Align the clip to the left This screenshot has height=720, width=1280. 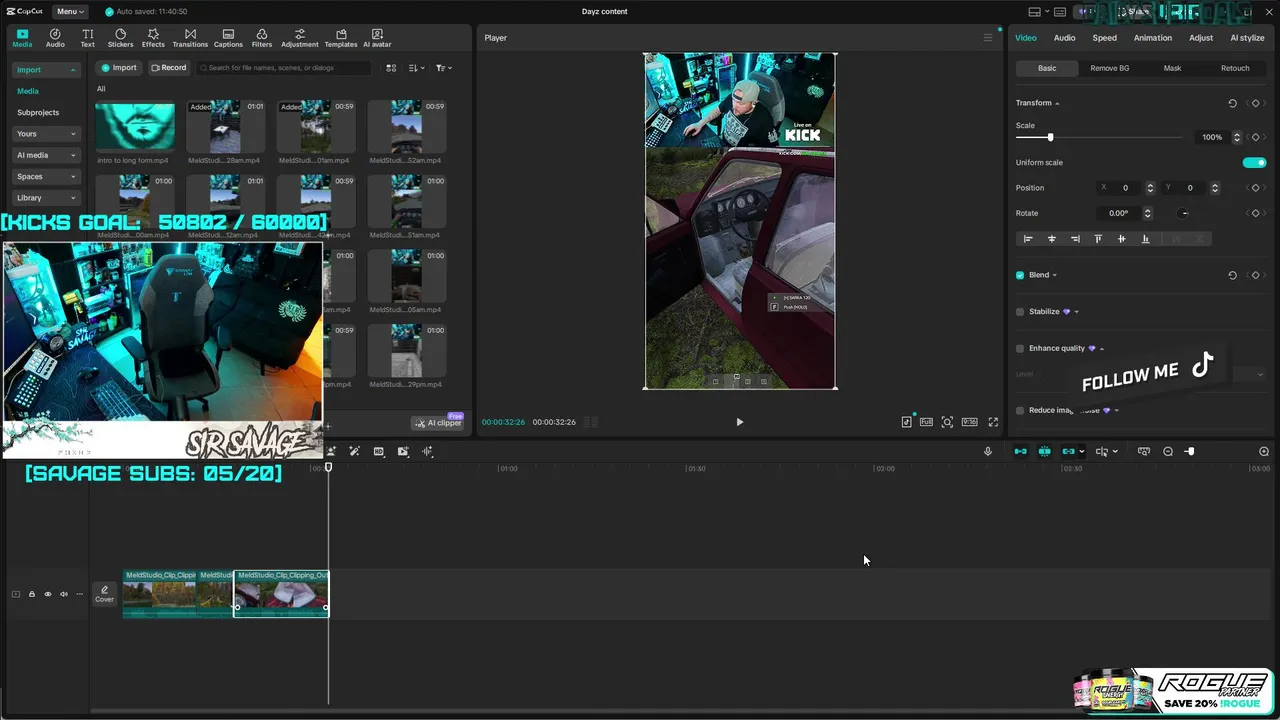tap(1028, 239)
